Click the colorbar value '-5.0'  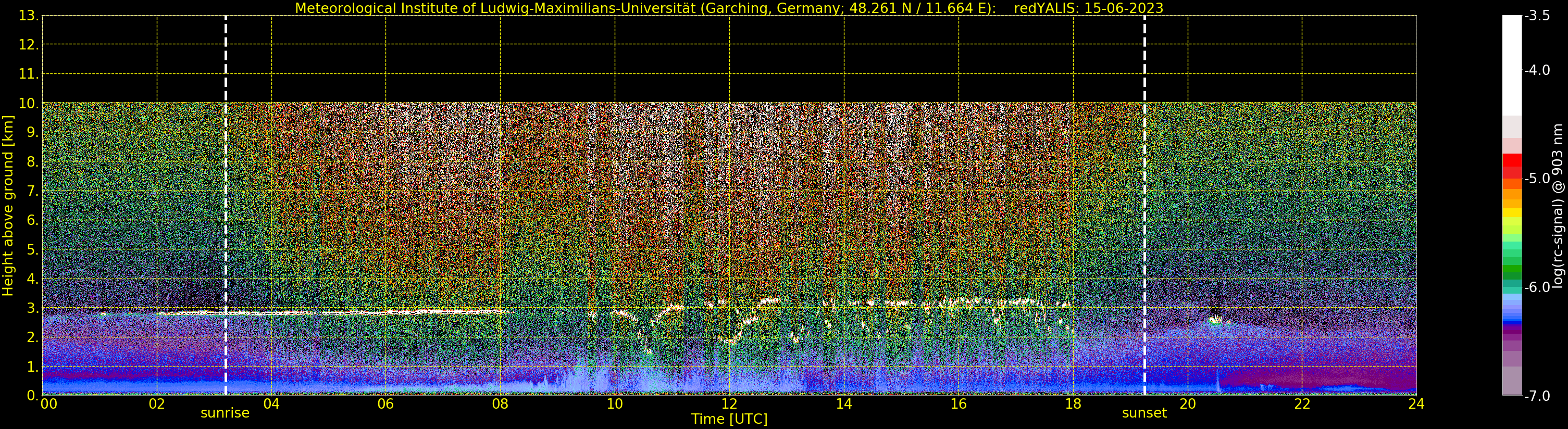pos(1537,178)
